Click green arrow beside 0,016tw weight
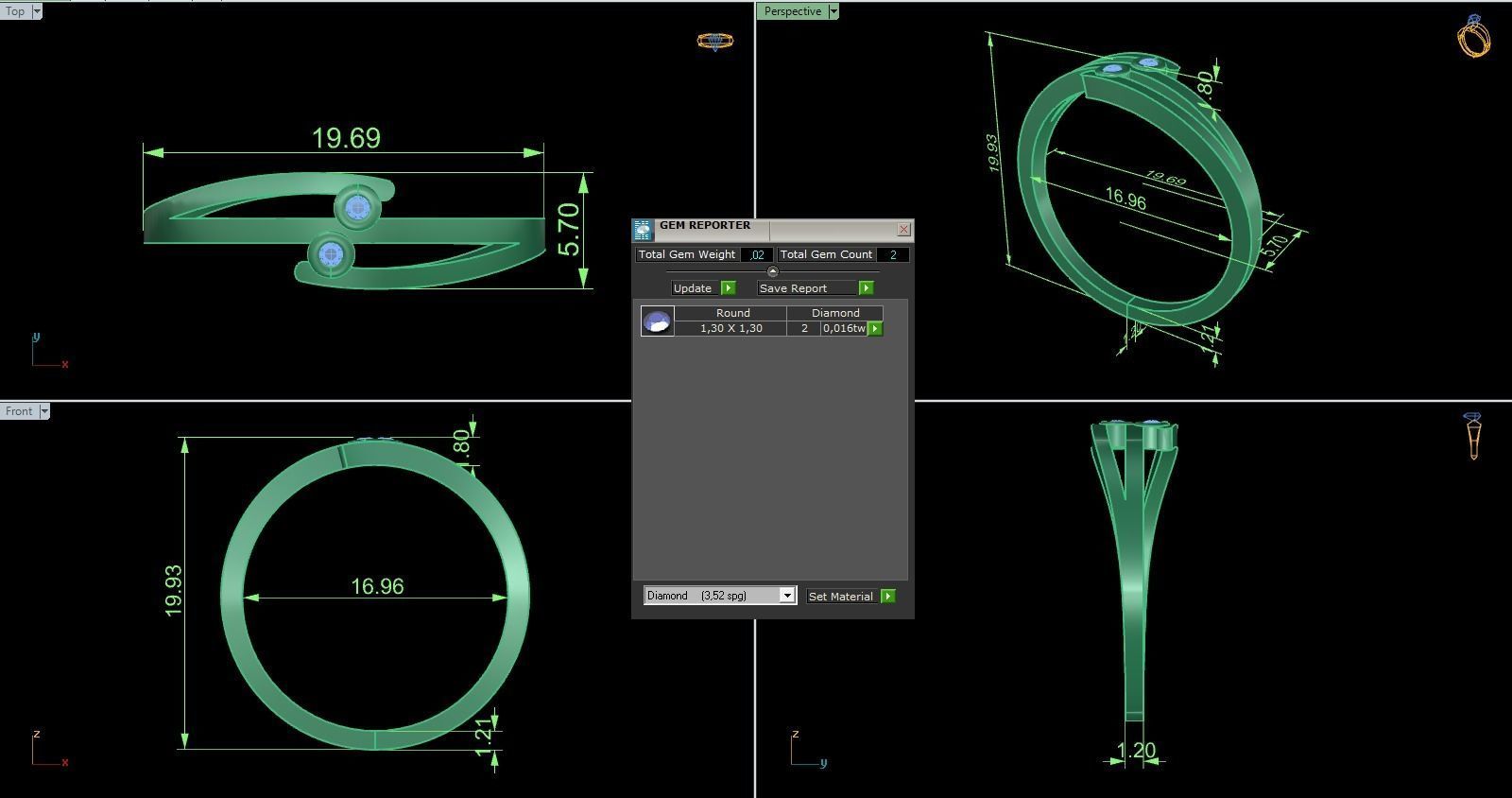 875,329
